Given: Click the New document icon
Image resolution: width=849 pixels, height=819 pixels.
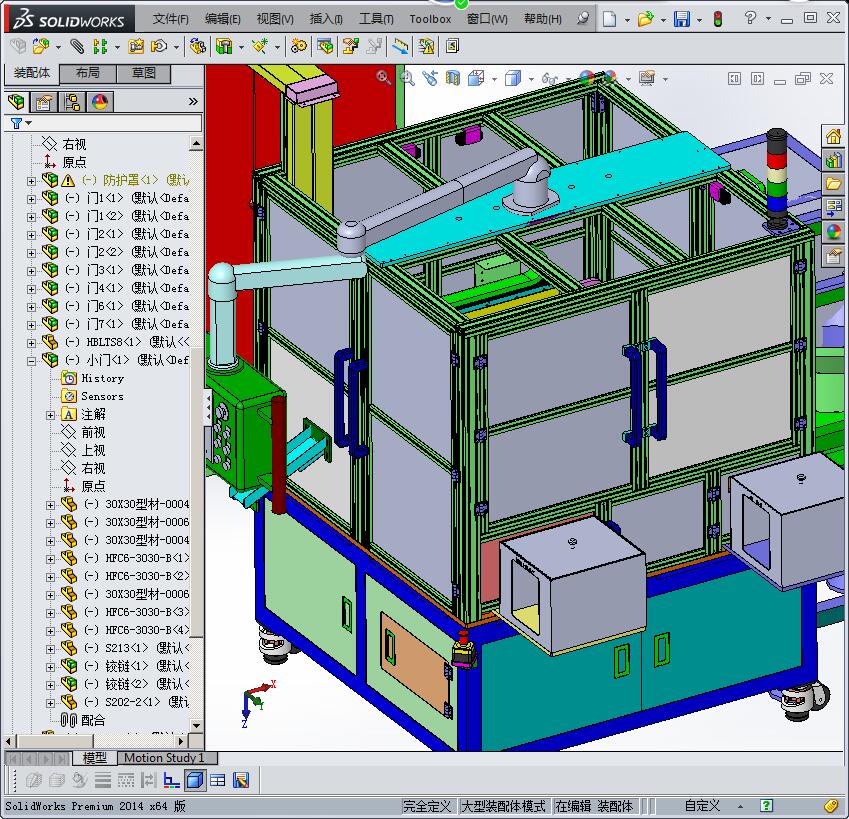Looking at the screenshot, I should [610, 19].
